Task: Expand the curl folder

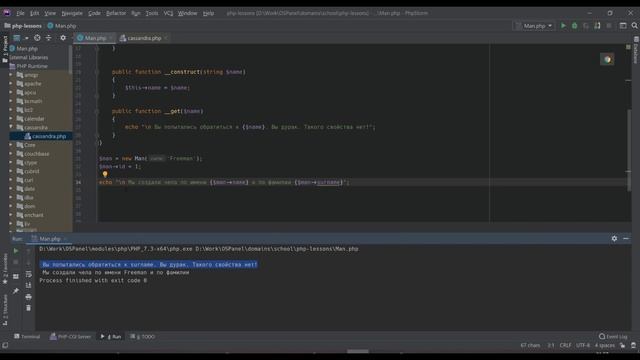Action: pos(11,180)
